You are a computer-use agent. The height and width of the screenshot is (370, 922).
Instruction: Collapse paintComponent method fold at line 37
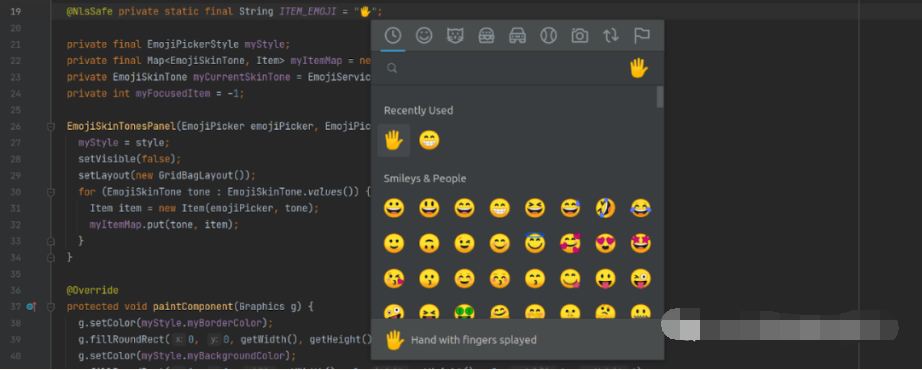(x=51, y=306)
